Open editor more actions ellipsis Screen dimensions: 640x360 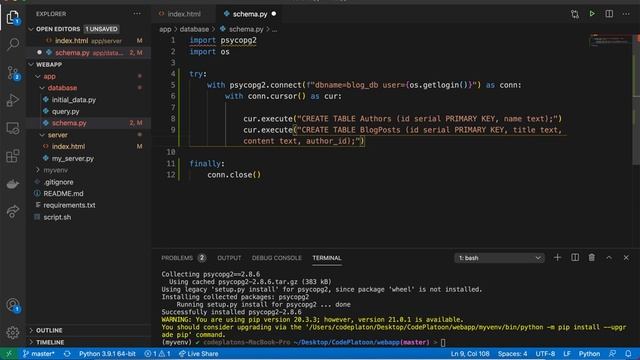pos(626,14)
